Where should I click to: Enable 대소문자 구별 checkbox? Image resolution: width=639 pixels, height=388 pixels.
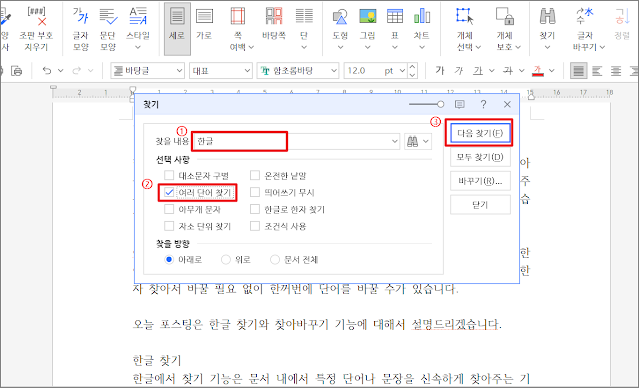coord(169,176)
